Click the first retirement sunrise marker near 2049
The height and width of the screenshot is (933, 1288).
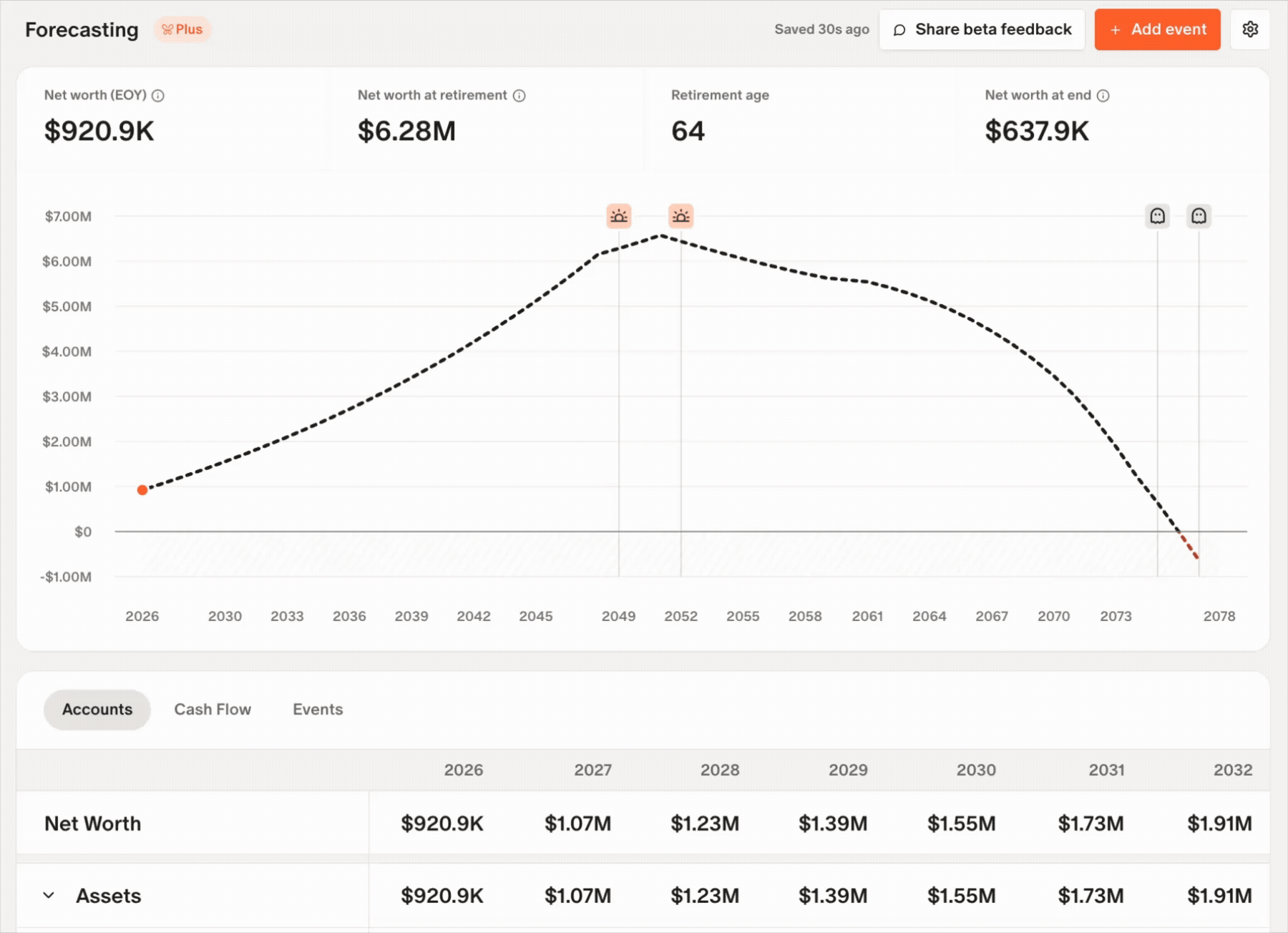(x=619, y=216)
